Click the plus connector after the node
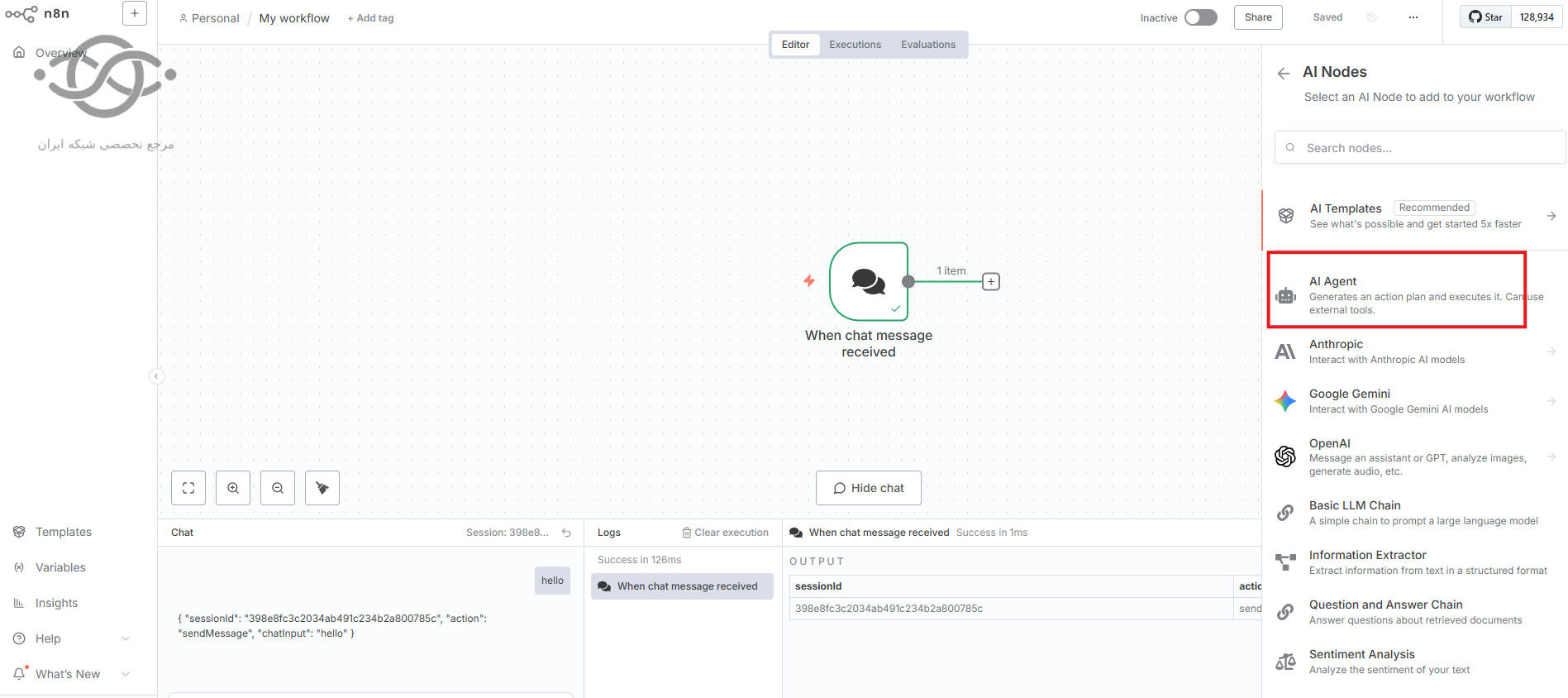This screenshot has height=698, width=1568. coord(991,282)
